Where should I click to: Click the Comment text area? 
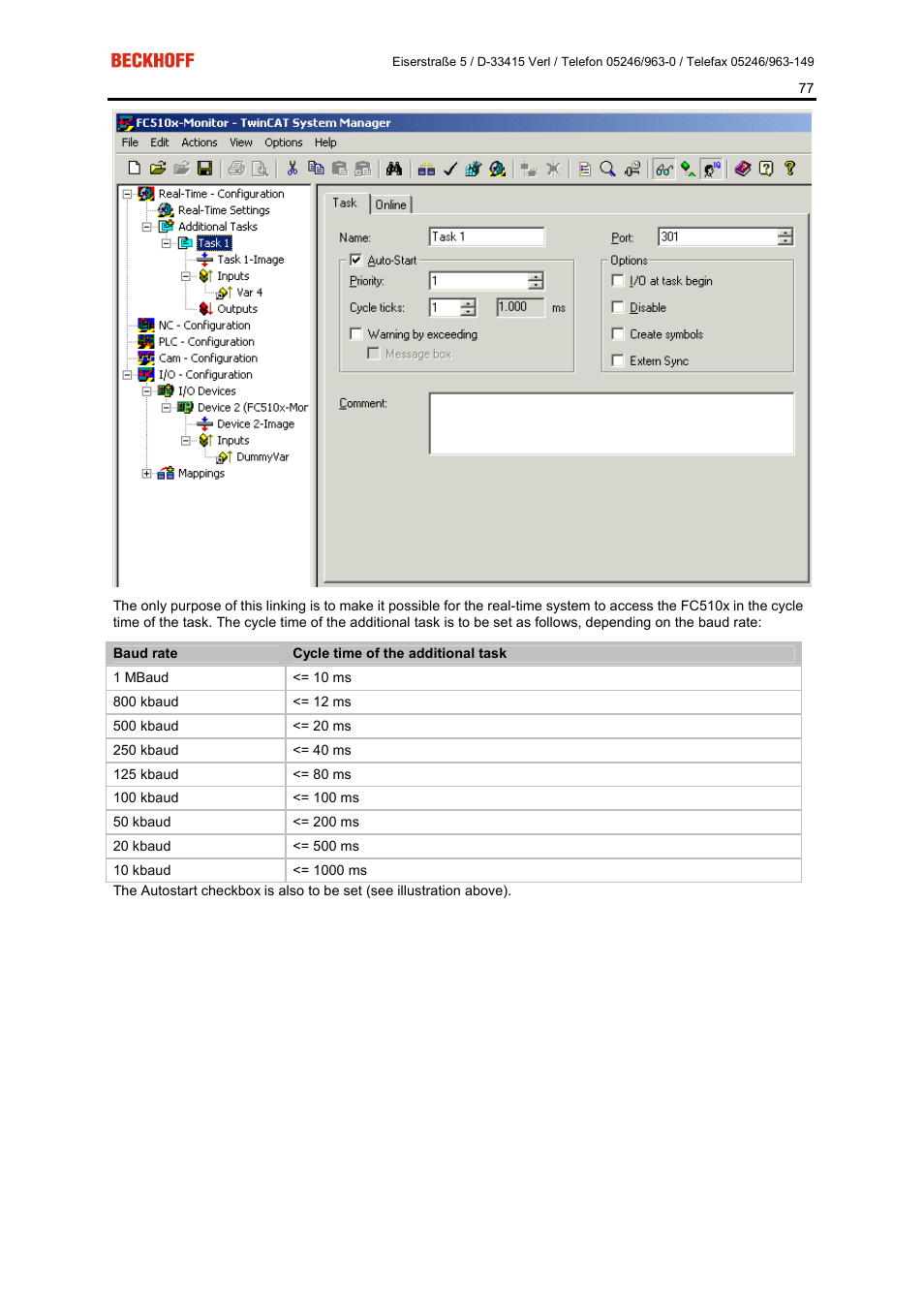[611, 423]
